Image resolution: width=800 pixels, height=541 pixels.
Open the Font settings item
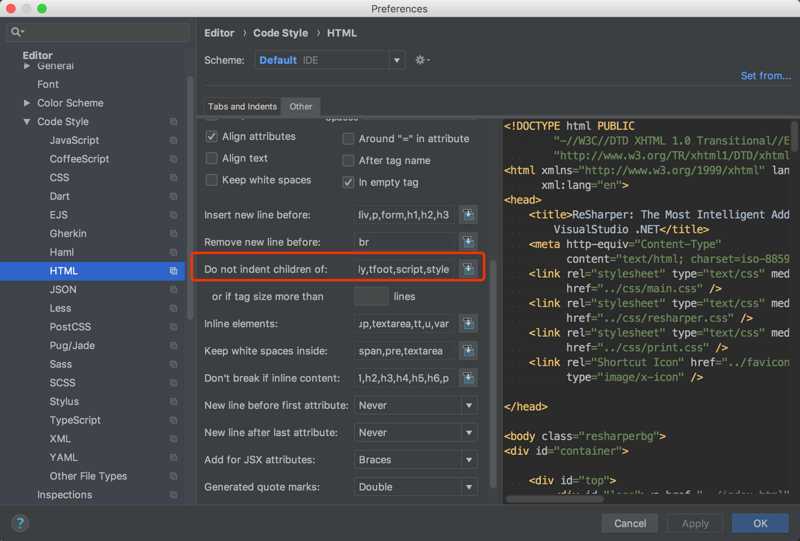(x=47, y=84)
